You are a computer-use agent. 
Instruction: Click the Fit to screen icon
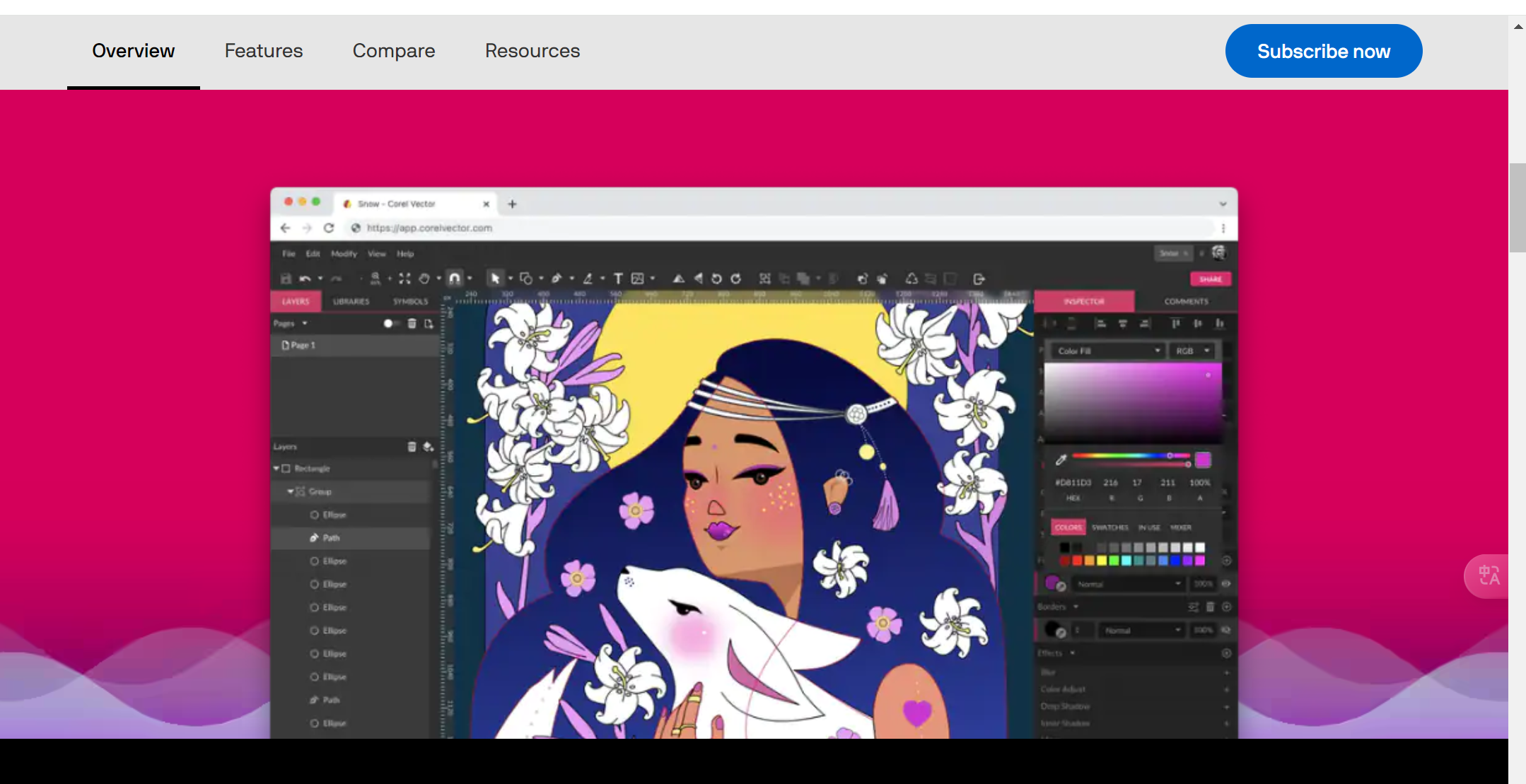click(404, 279)
